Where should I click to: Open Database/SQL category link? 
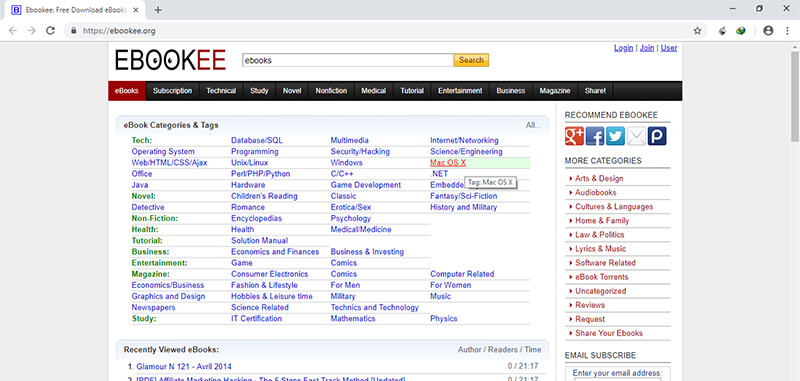pyautogui.click(x=257, y=140)
